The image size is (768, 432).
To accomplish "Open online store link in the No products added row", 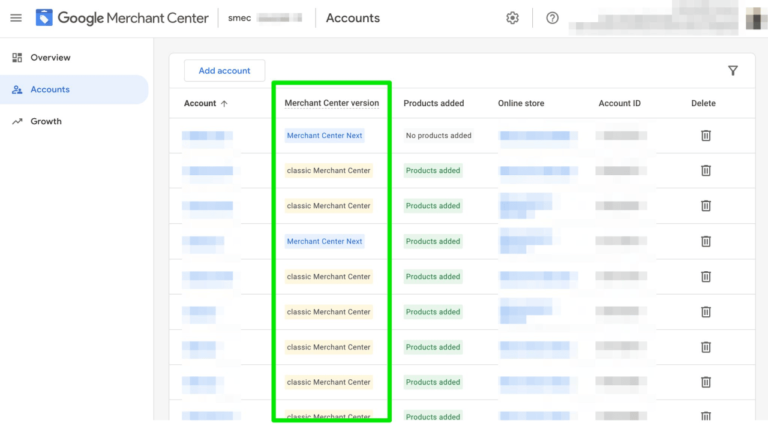I will click(538, 136).
